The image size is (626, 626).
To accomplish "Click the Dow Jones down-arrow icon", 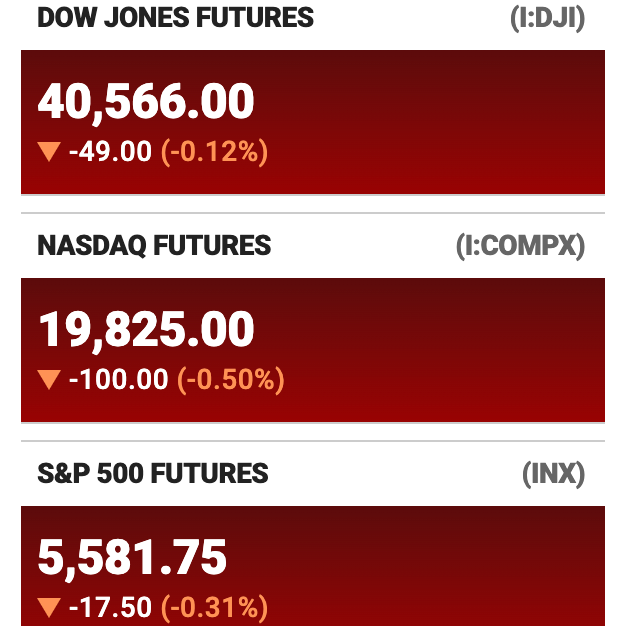I will coord(49,152).
